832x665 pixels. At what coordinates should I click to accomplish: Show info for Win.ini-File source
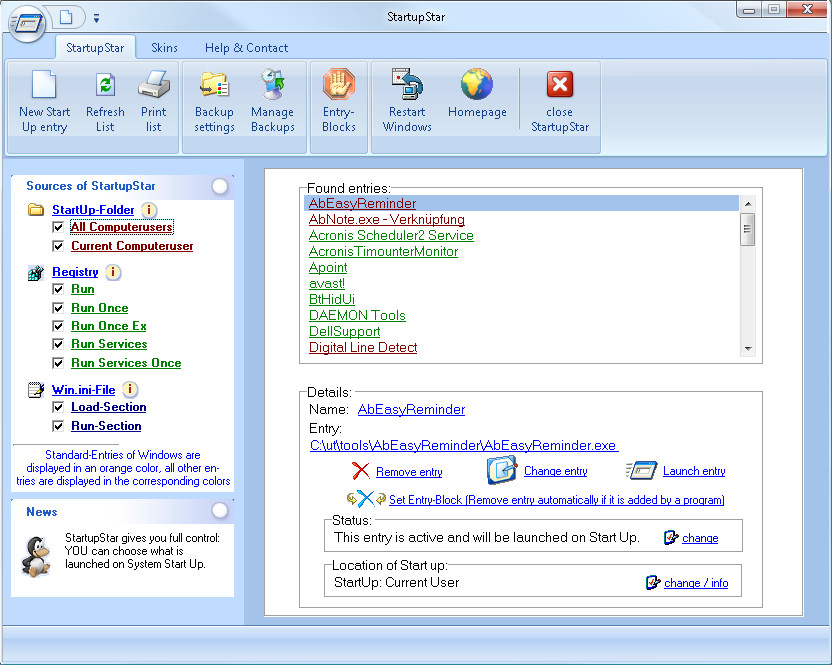[x=129, y=390]
